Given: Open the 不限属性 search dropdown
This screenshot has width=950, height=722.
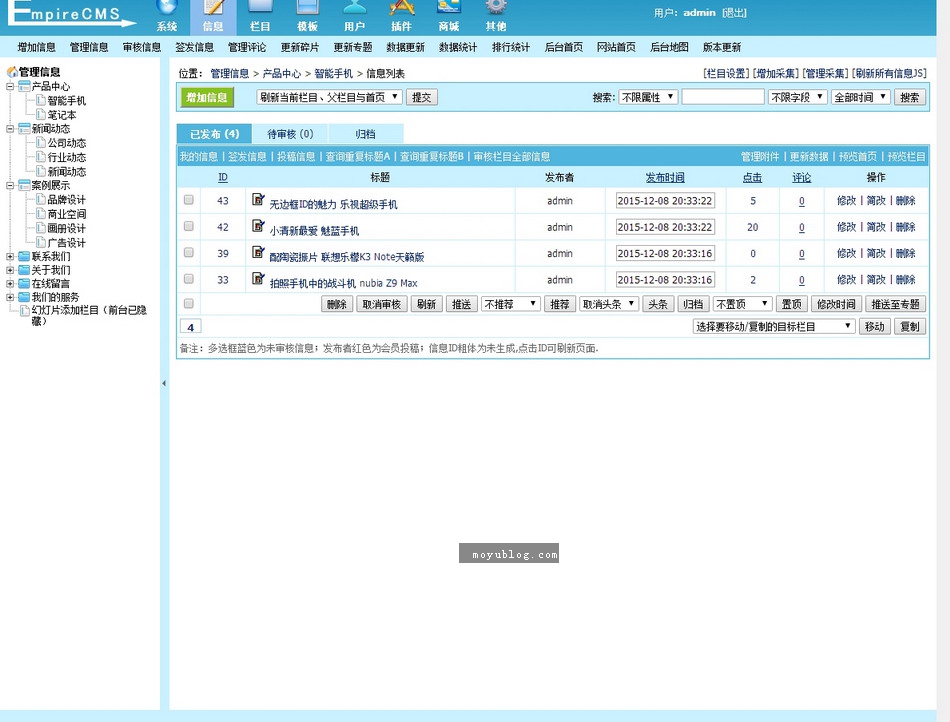Looking at the screenshot, I should [x=648, y=97].
